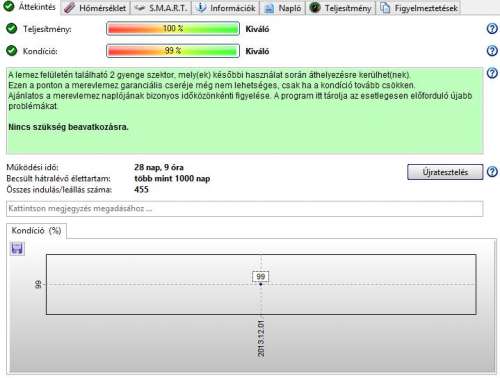Click the thermometer icon on Hőmérséklet tab

69,8
